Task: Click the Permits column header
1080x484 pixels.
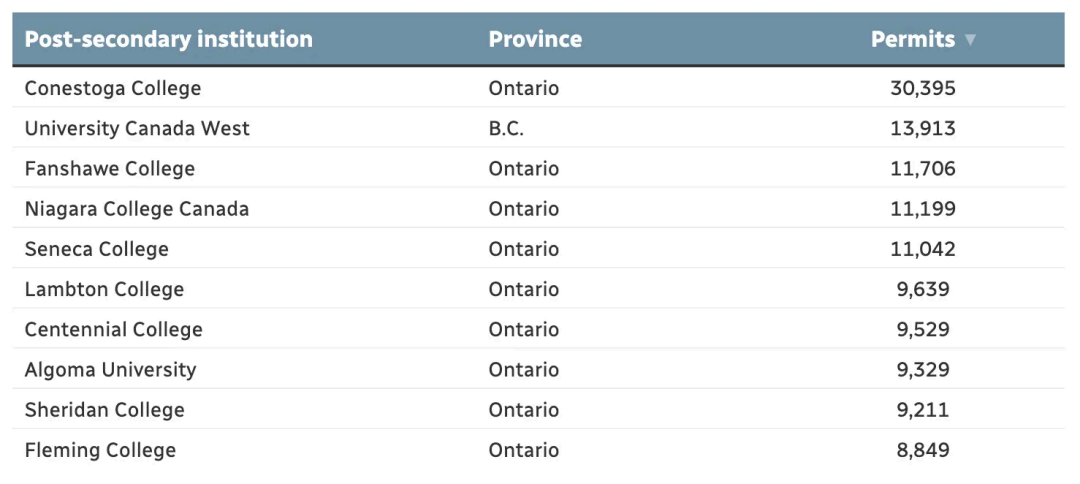Action: 912,40
